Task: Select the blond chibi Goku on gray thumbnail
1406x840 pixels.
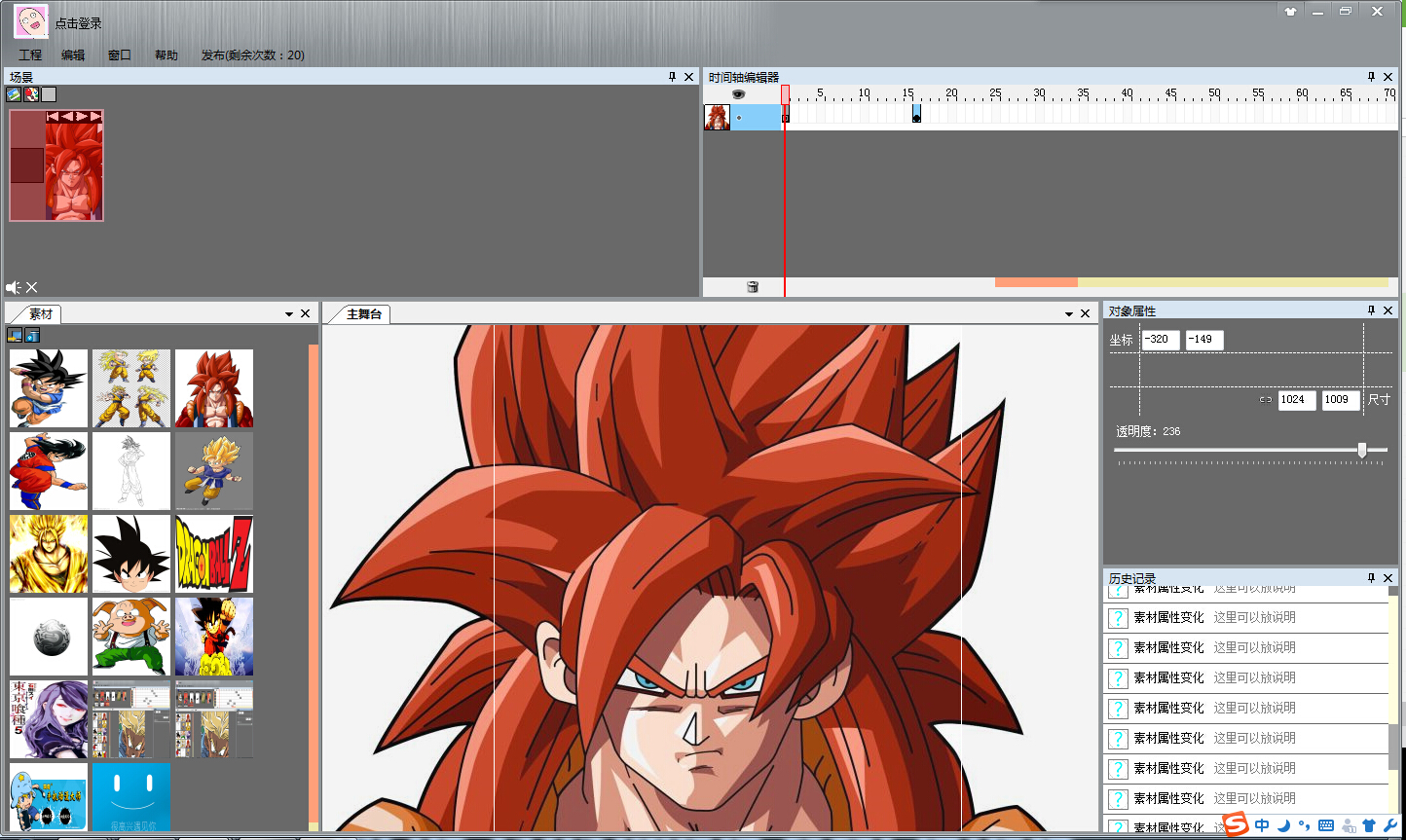Action: (214, 471)
